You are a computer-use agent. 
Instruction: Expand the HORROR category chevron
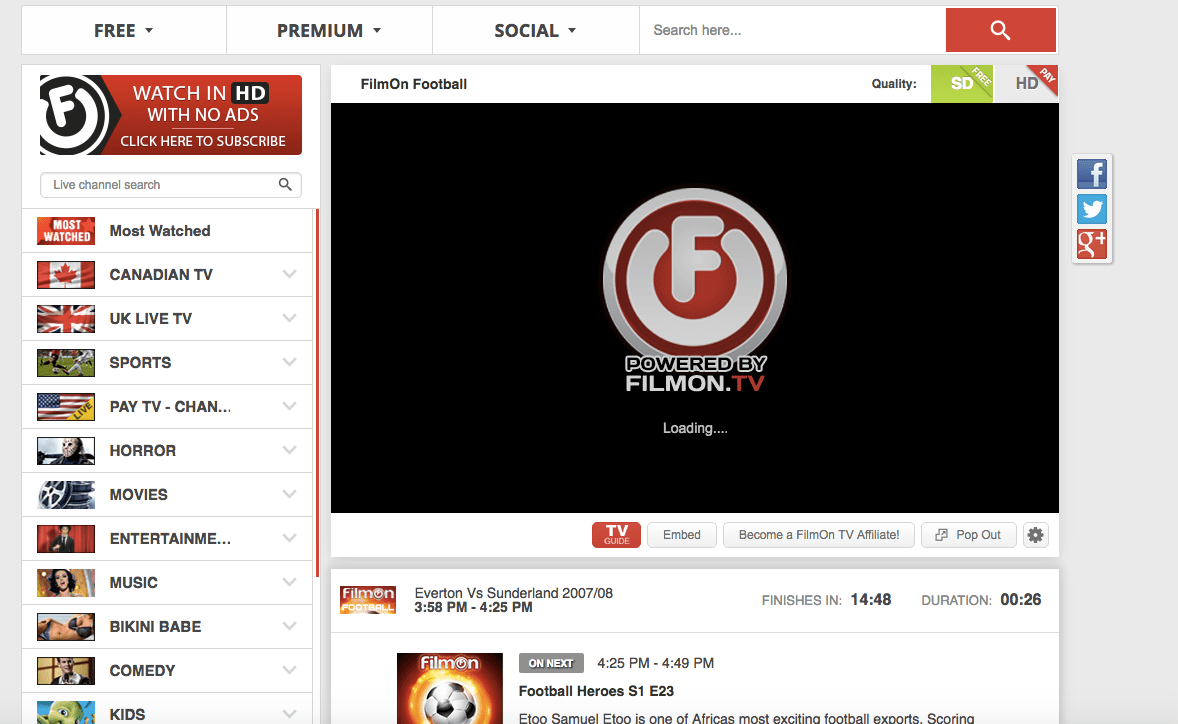point(289,450)
